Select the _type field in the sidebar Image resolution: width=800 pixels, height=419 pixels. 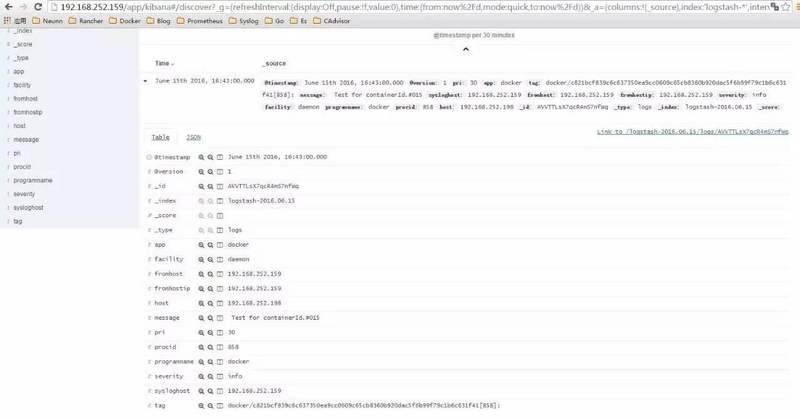[x=21, y=58]
